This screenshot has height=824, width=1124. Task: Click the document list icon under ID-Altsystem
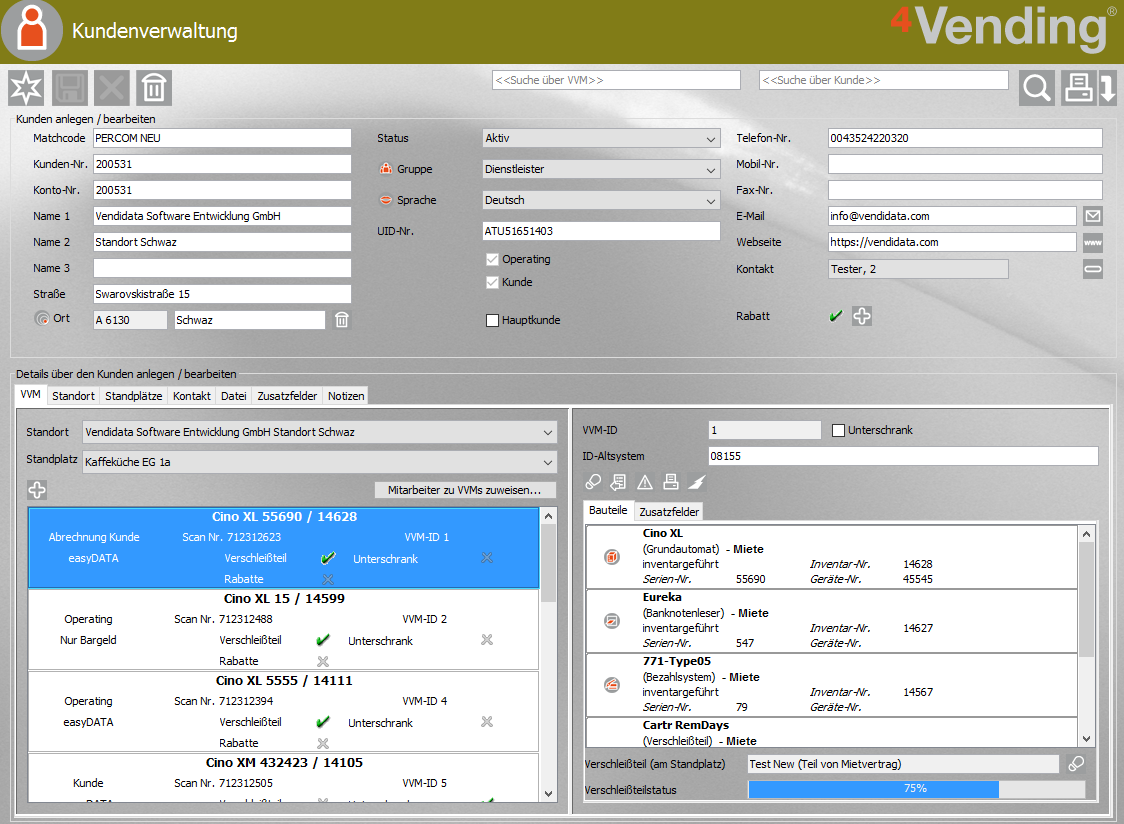(618, 483)
